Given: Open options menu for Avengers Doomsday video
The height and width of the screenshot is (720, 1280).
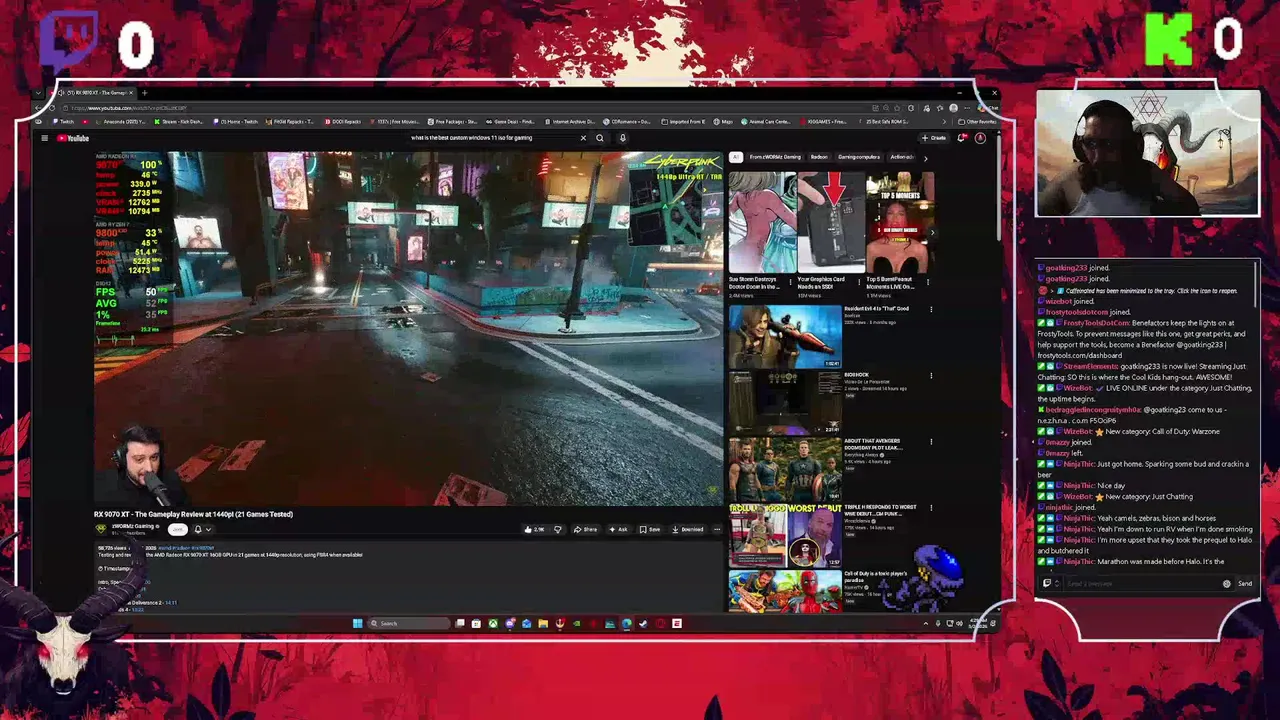Looking at the screenshot, I should click(x=931, y=442).
